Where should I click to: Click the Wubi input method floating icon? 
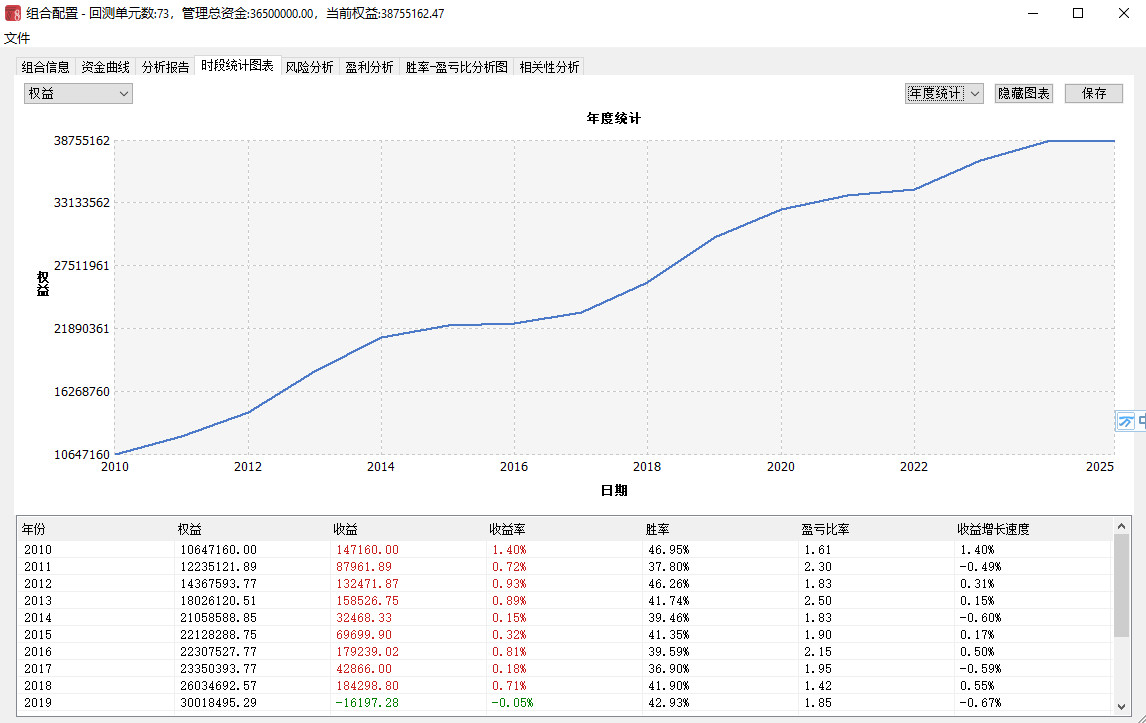click(1126, 421)
